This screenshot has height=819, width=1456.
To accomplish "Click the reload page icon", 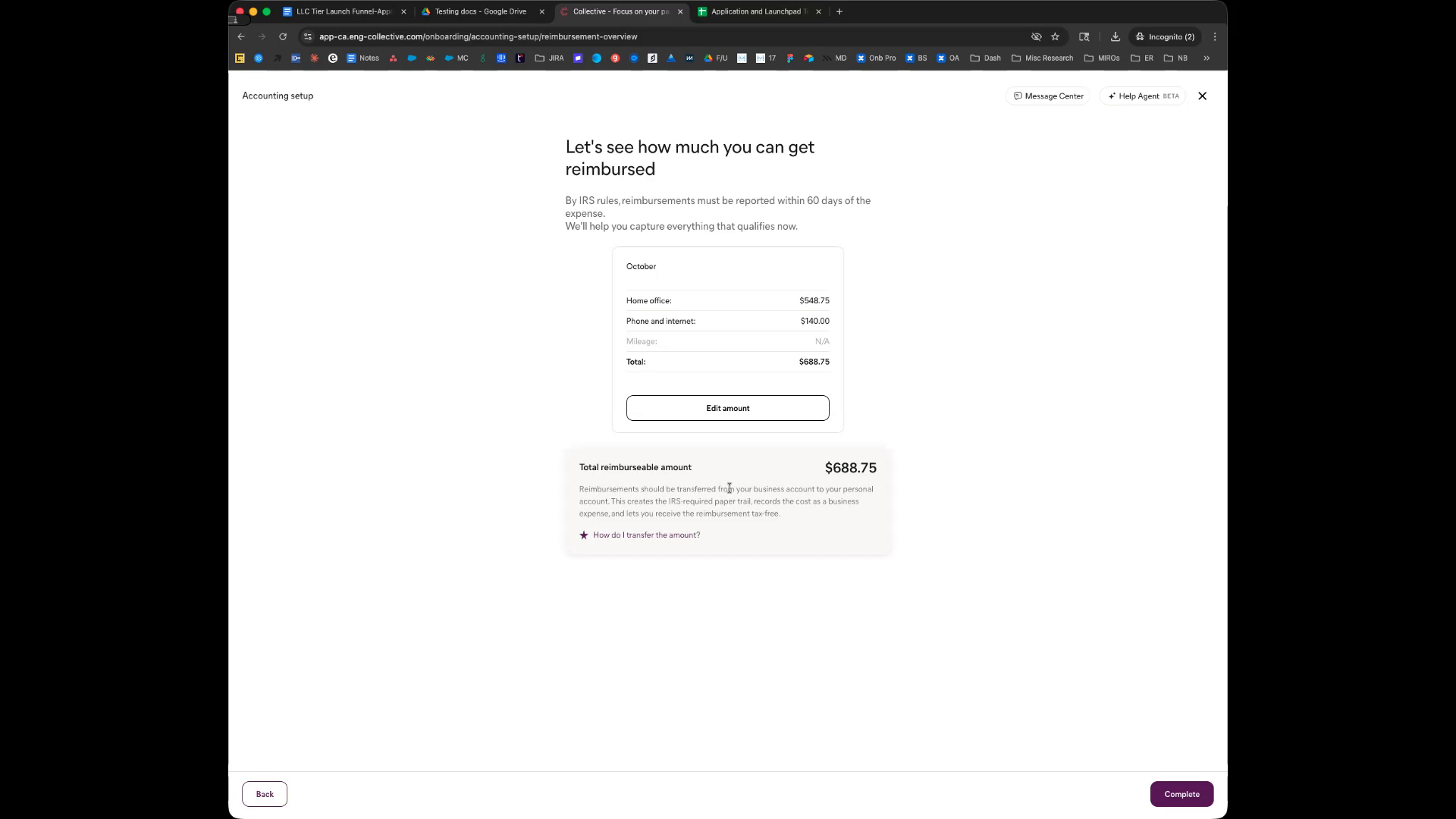I will tap(283, 36).
